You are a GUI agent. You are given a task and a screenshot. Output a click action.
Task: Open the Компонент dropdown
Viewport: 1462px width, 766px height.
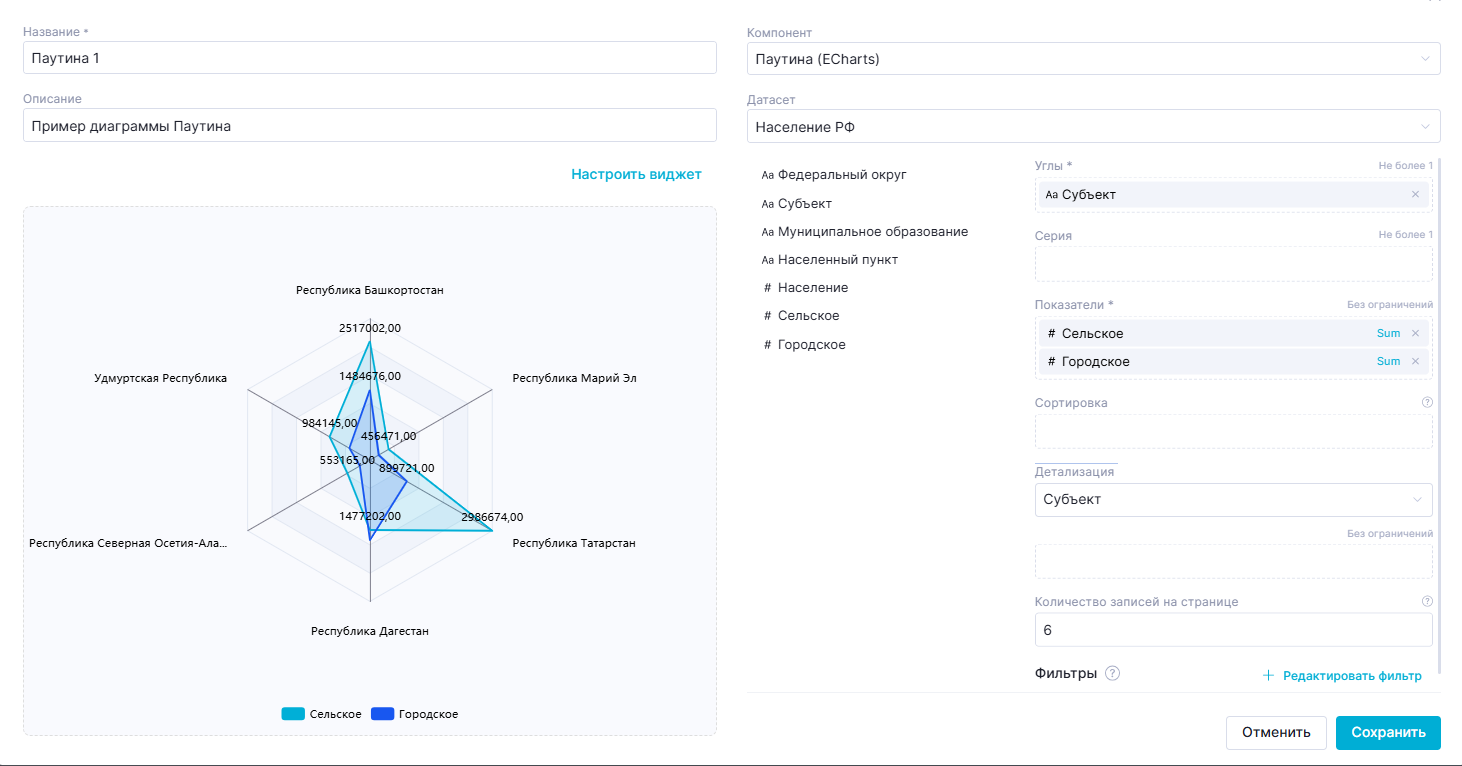click(x=1093, y=59)
